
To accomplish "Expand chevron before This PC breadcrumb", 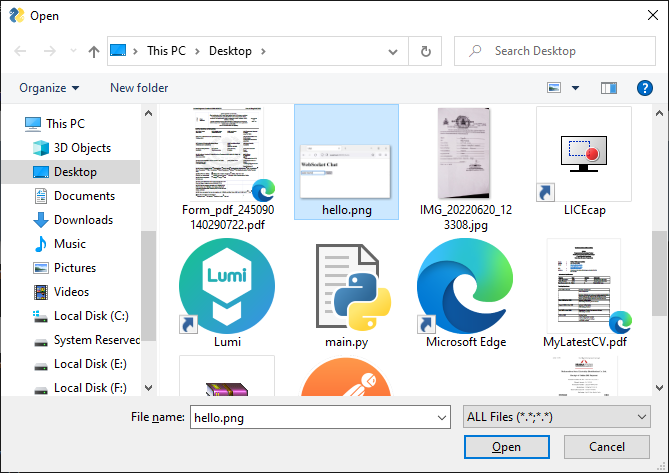I will (x=135, y=51).
